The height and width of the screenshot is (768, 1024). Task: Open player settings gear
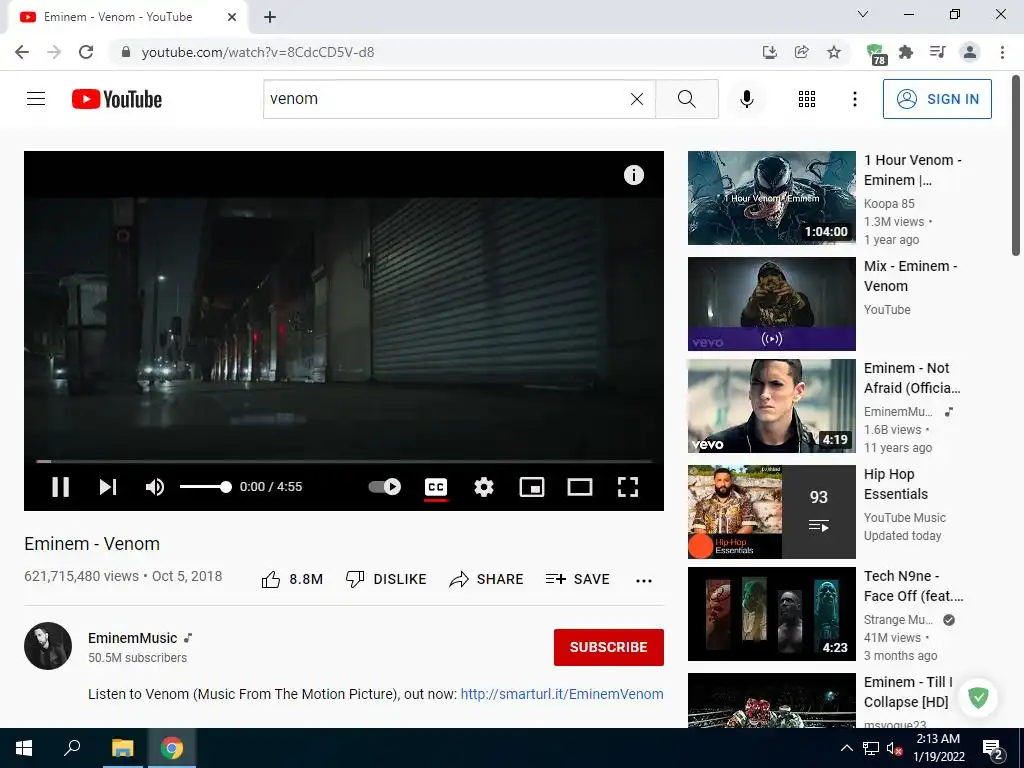pos(483,487)
